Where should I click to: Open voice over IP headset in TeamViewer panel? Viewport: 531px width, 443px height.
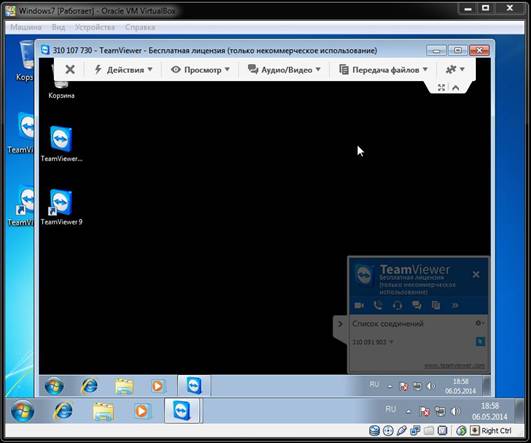click(x=397, y=305)
